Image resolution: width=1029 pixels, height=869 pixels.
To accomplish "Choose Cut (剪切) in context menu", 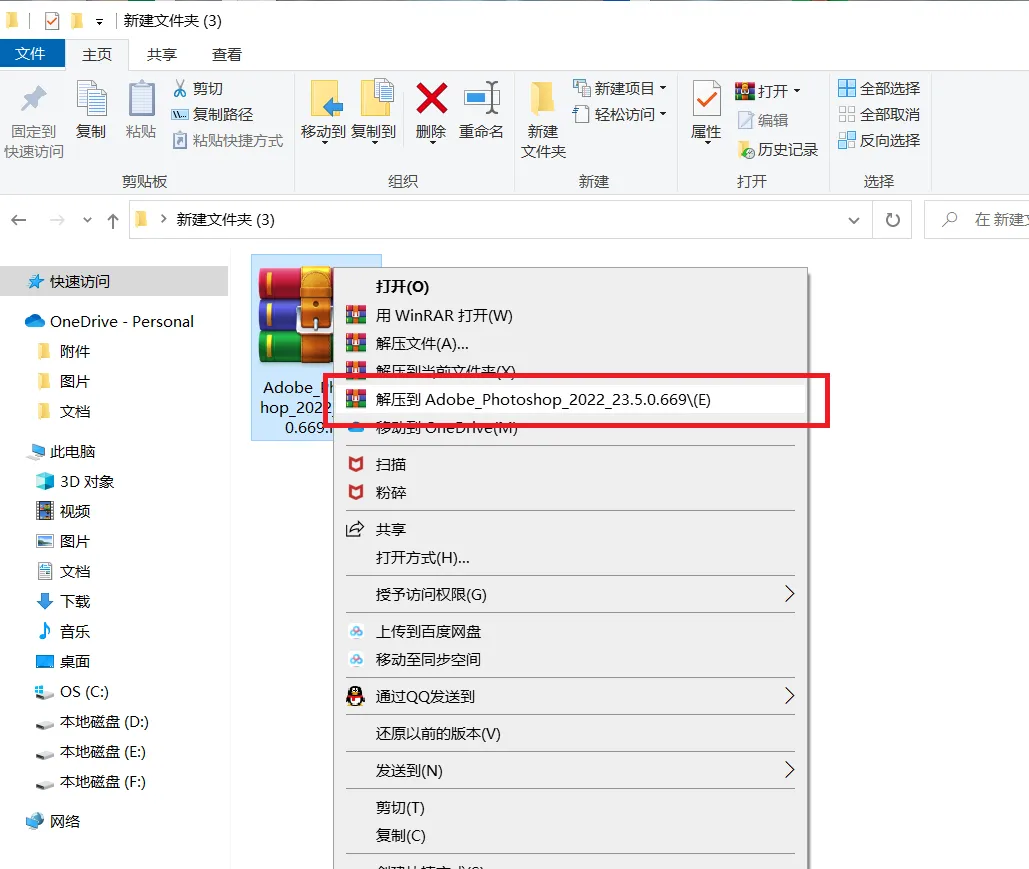I will (570, 807).
